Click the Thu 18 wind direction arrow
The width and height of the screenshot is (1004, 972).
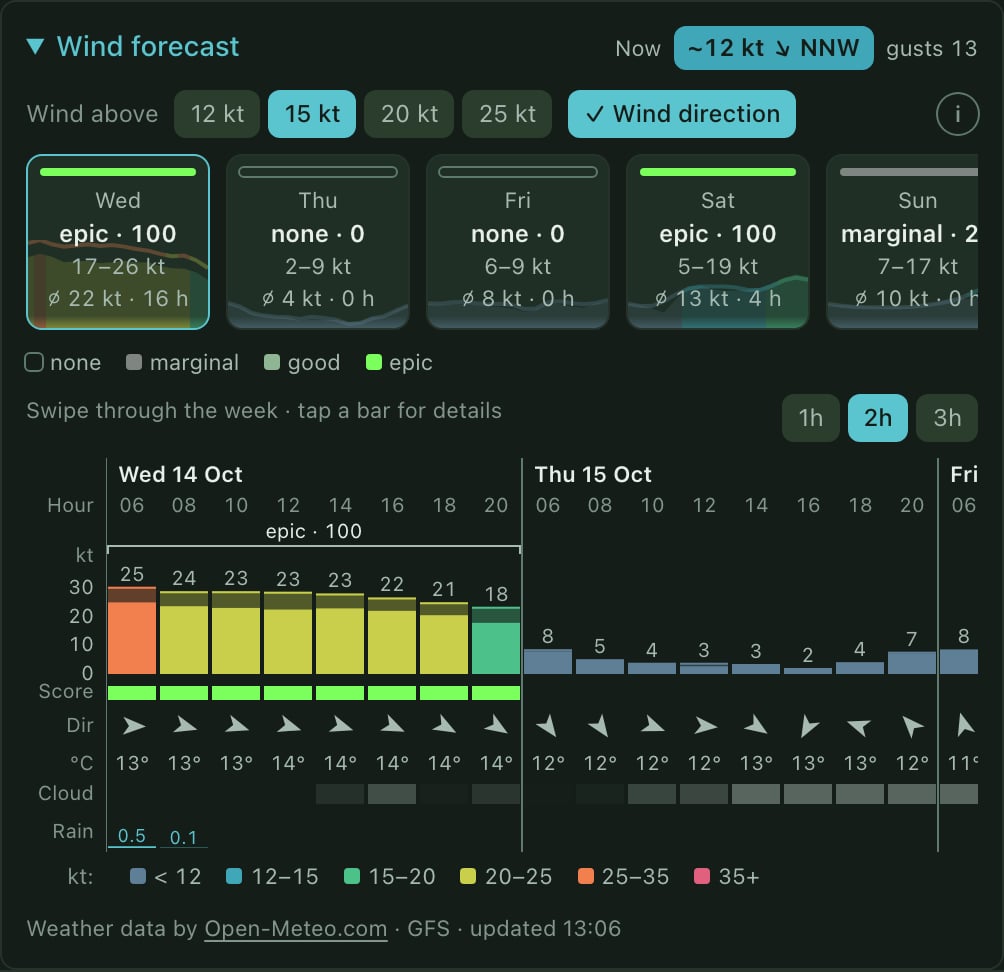click(x=859, y=727)
